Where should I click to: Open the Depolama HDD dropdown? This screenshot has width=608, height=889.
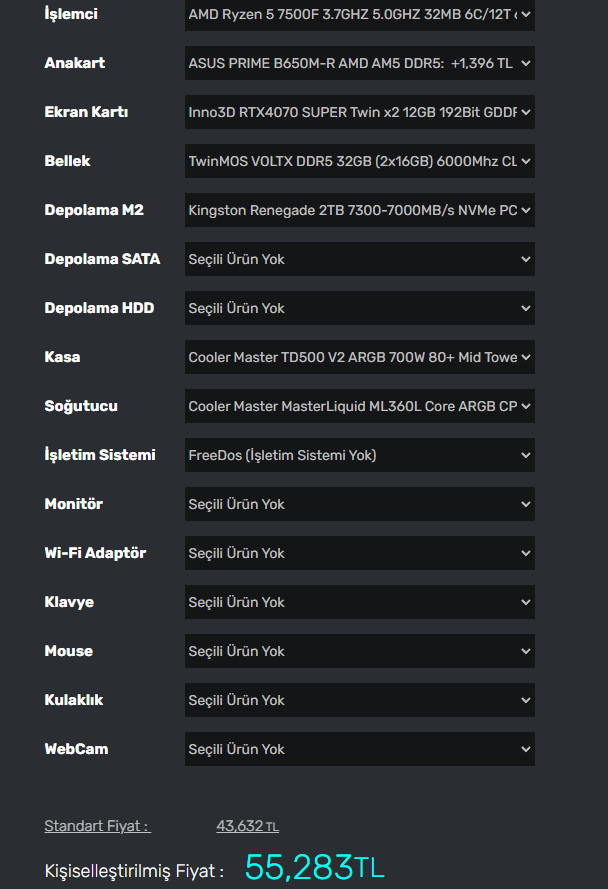(359, 308)
